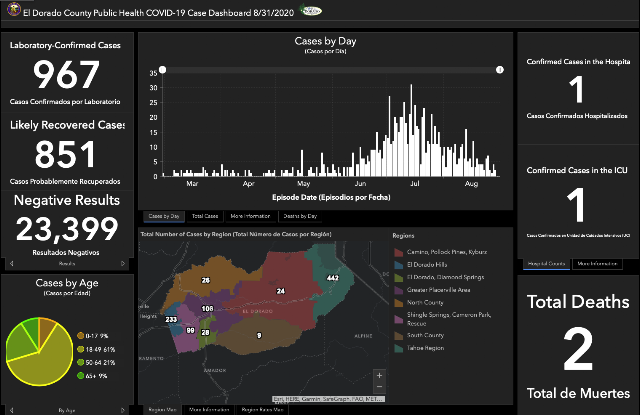Viewport: 640px width, 415px height.
Task: Go back on By Age panel left arrow
Action: (x=11, y=410)
